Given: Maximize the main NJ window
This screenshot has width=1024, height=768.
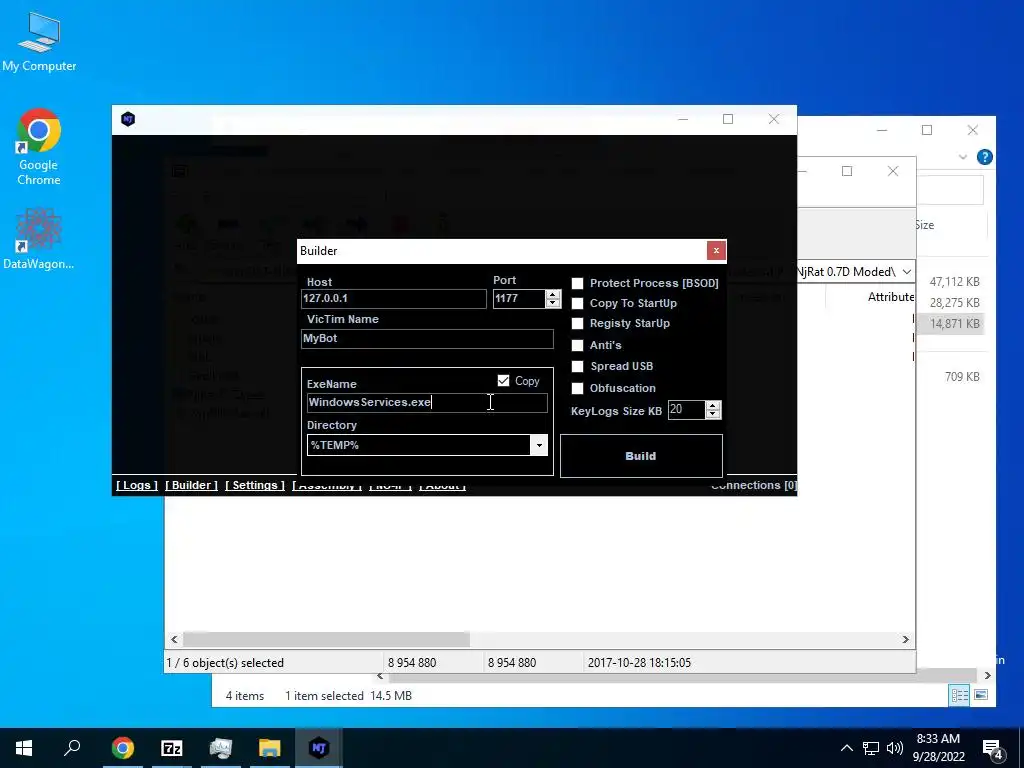Looking at the screenshot, I should point(728,119).
